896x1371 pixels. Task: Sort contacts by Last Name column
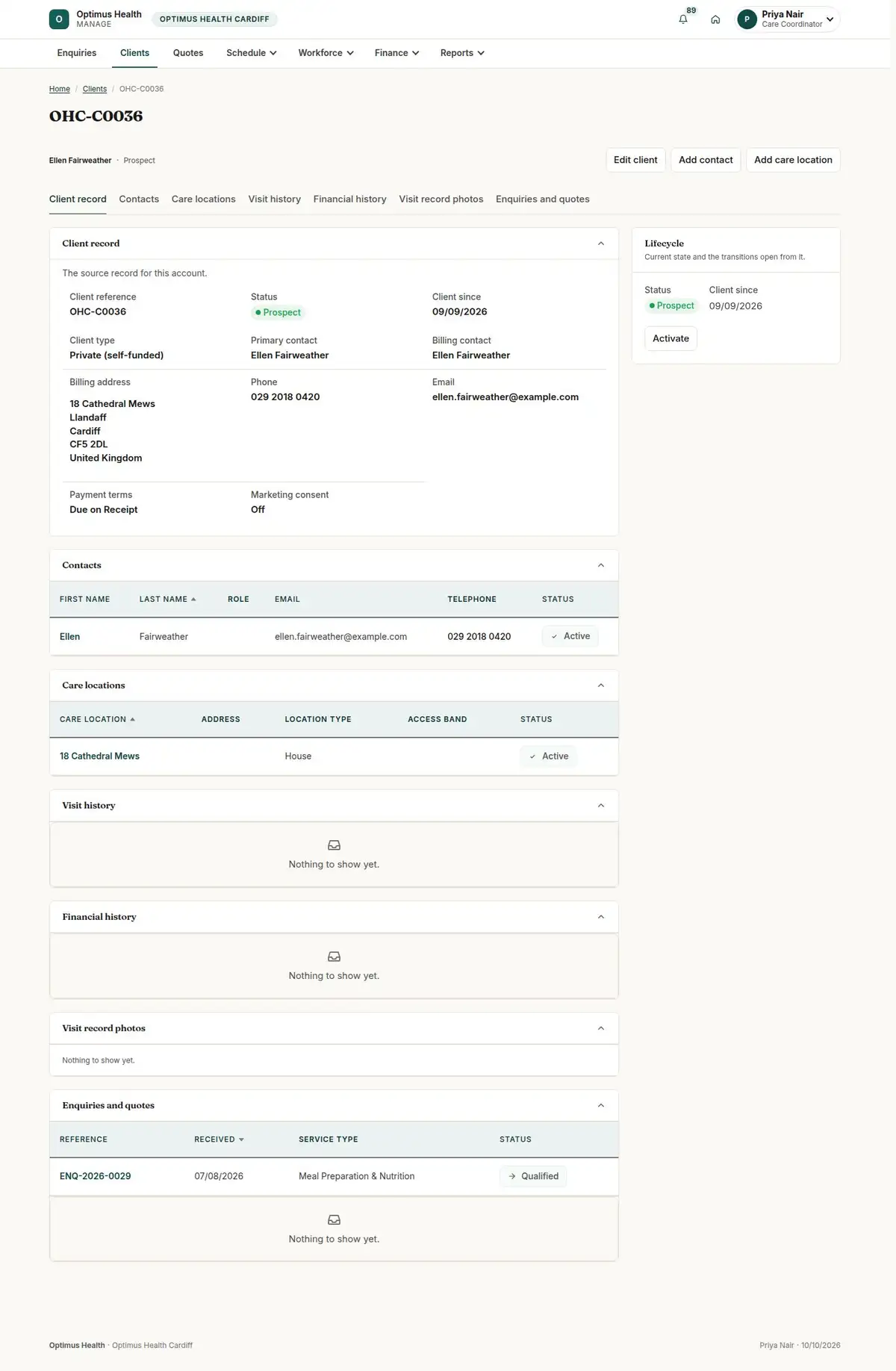click(x=167, y=599)
